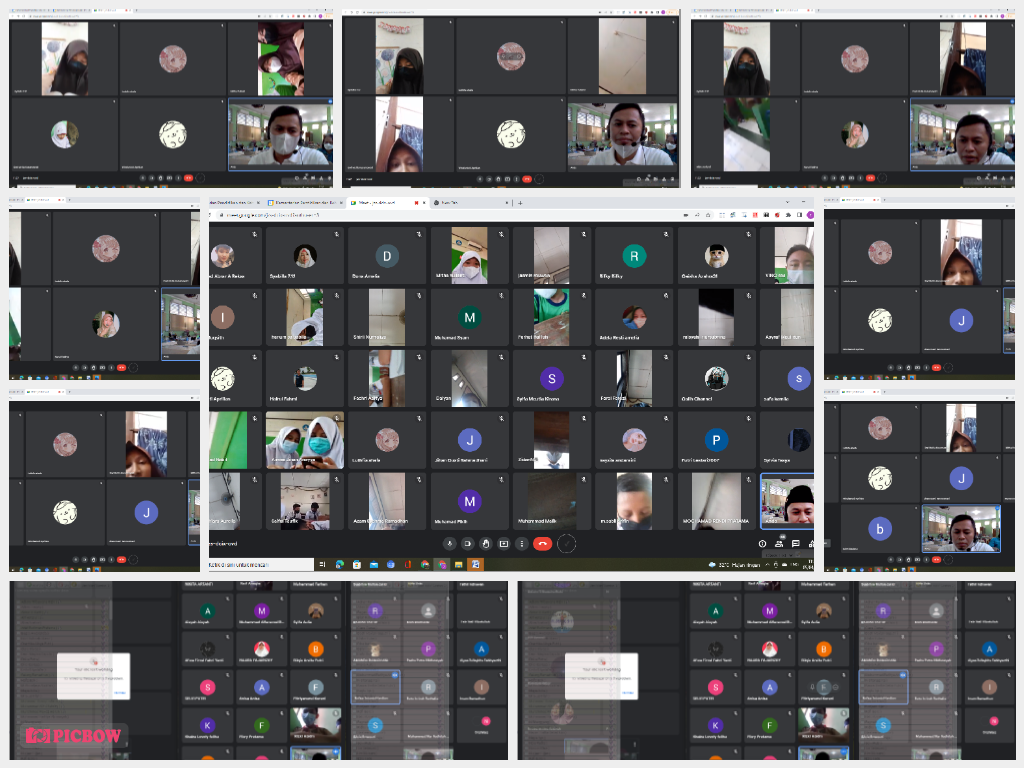Image resolution: width=1024 pixels, height=768 pixels.
Task: Open new browser tab with plus button
Action: click(519, 202)
